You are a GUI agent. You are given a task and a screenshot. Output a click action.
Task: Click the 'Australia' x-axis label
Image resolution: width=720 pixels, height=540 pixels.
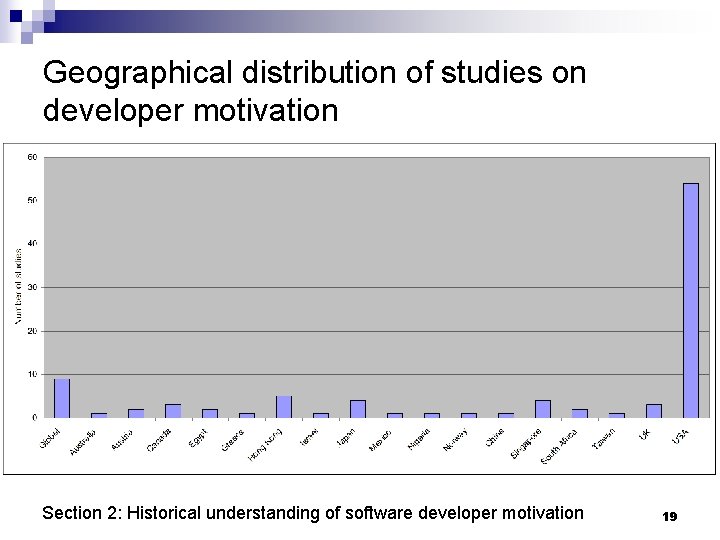pos(83,442)
